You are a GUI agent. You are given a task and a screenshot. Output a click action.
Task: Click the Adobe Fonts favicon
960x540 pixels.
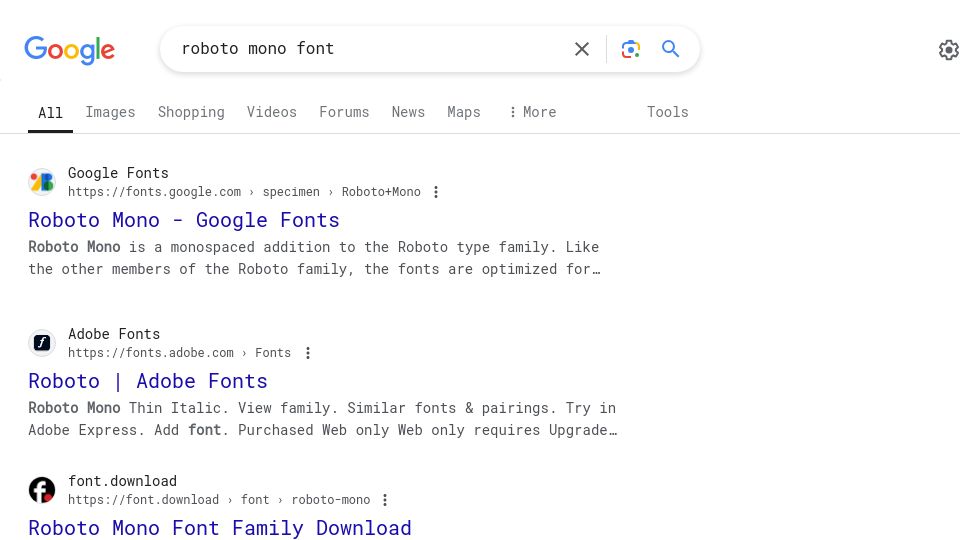(x=42, y=343)
